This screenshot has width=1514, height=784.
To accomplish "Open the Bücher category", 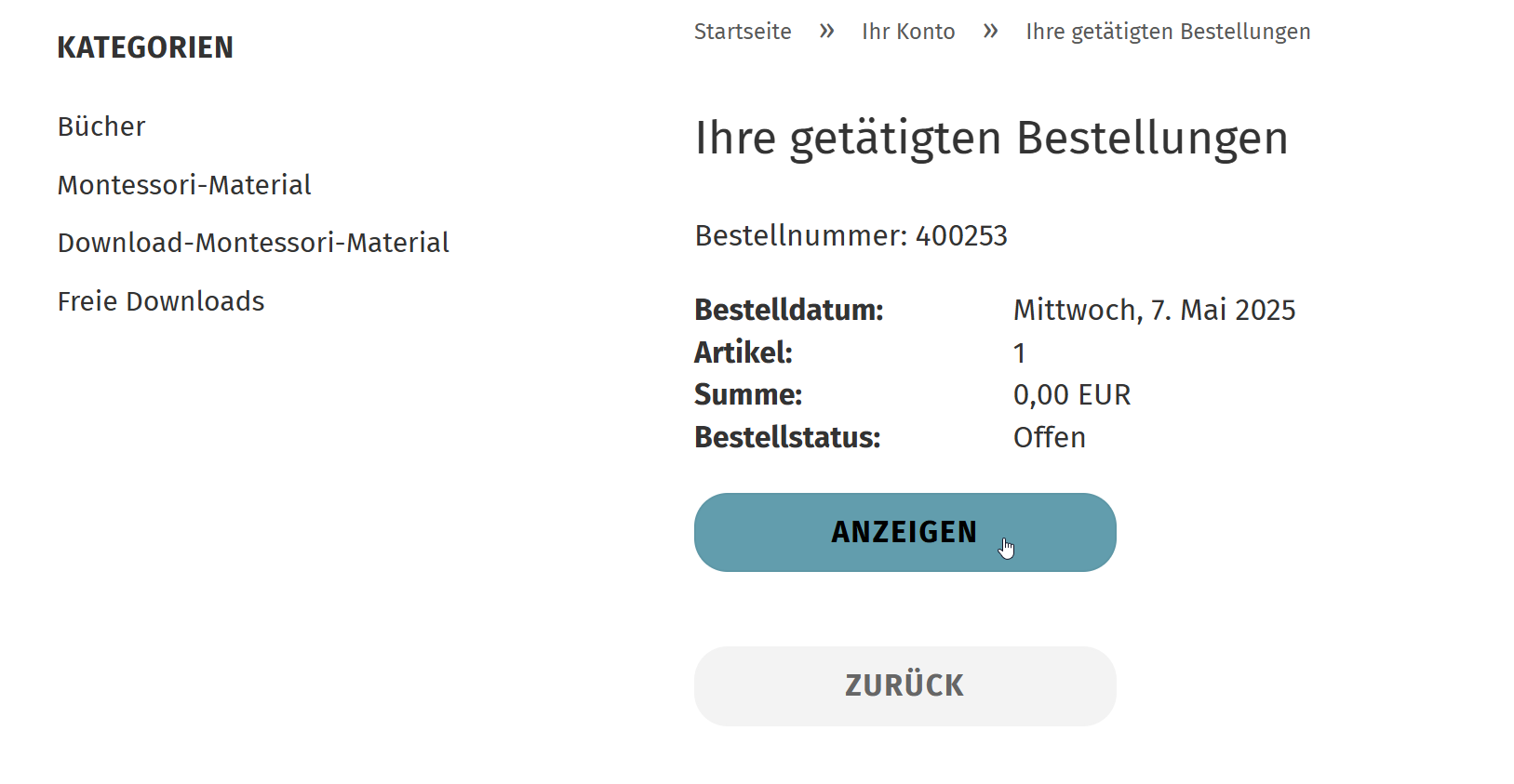I will click(101, 126).
